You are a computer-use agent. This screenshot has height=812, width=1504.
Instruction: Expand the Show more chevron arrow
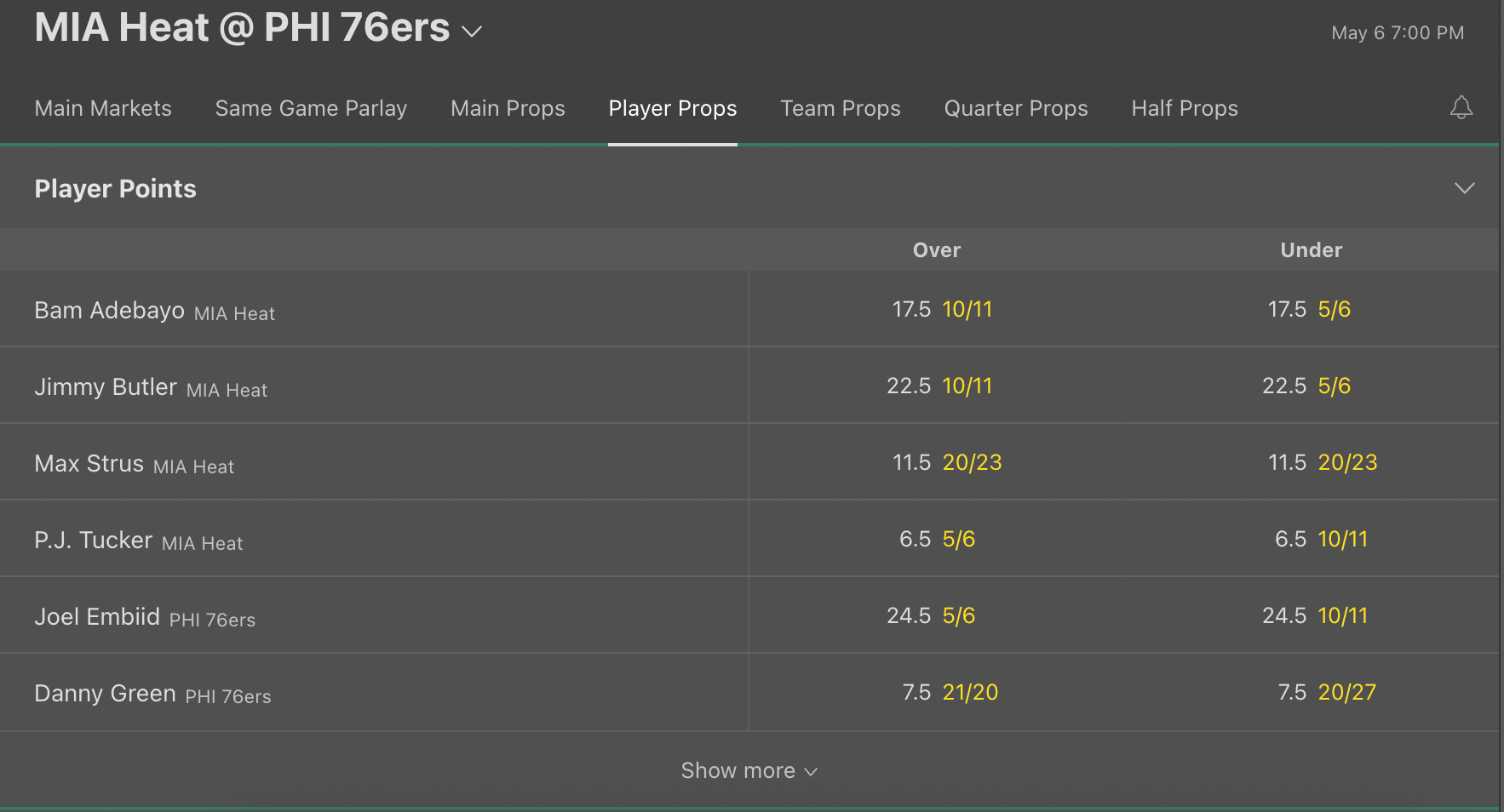pos(810,771)
